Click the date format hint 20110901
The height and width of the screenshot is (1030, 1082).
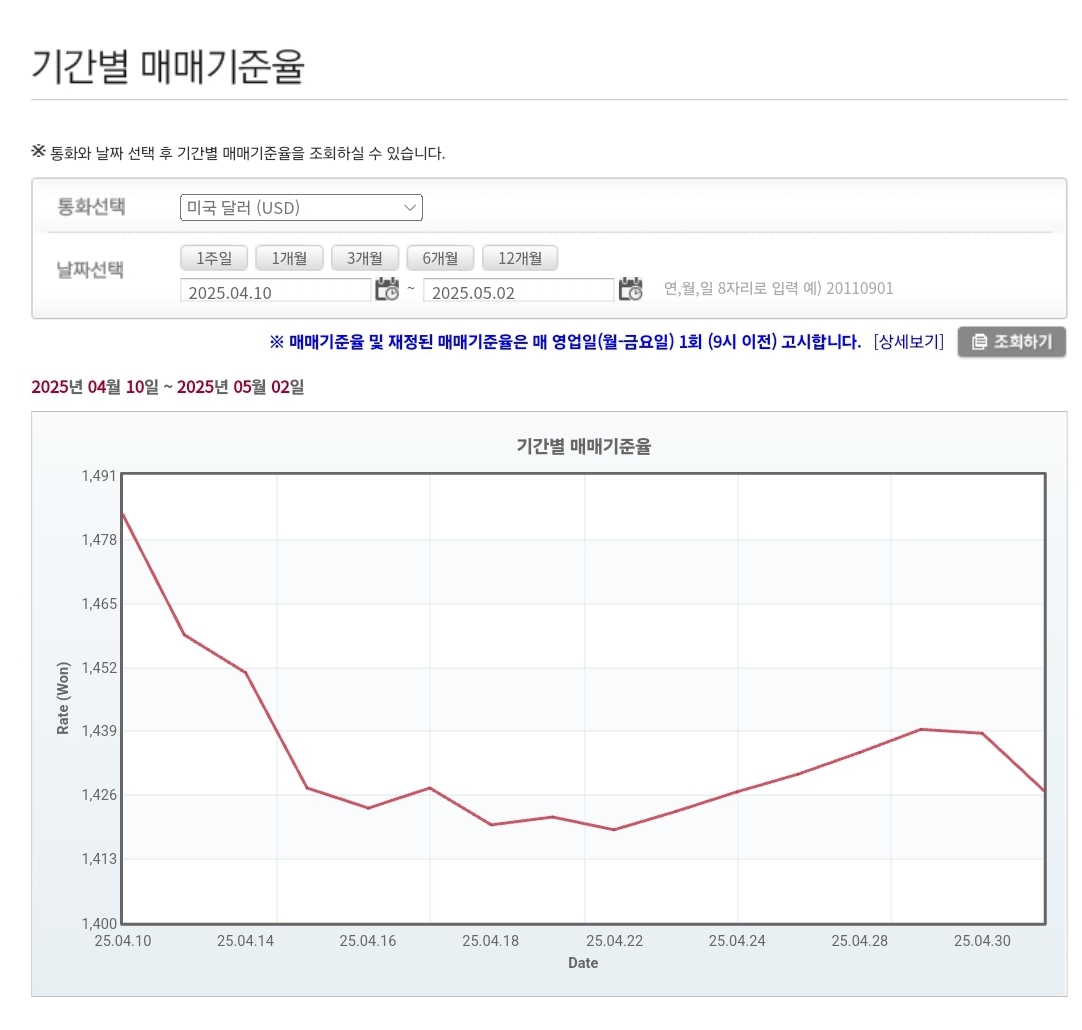pos(860,288)
